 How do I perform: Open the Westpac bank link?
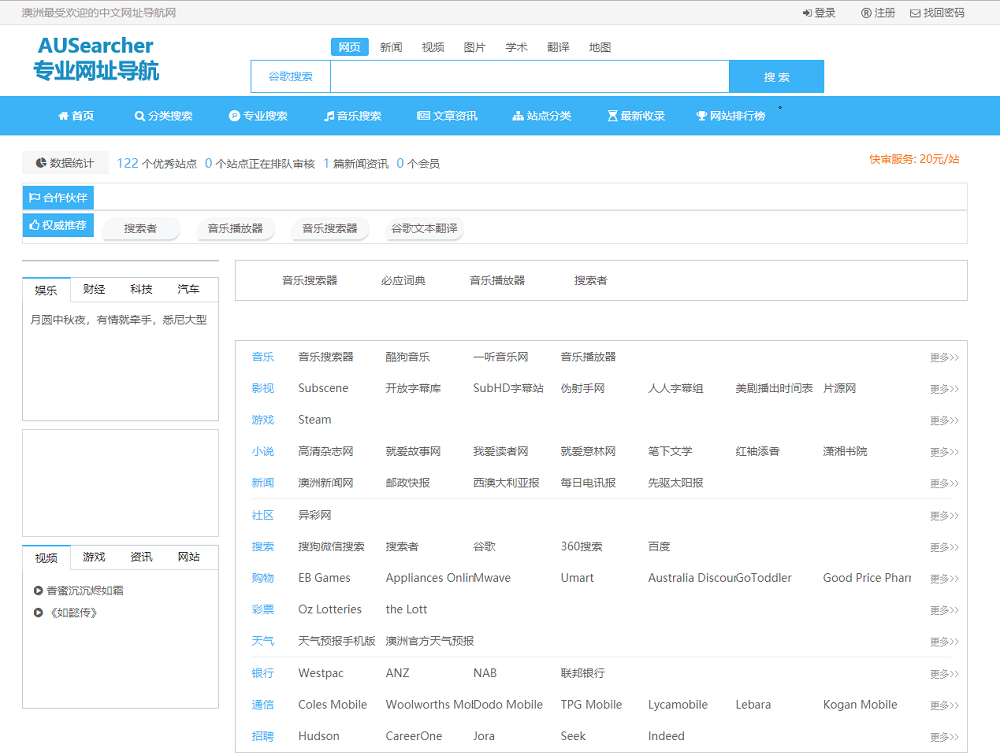pos(321,673)
